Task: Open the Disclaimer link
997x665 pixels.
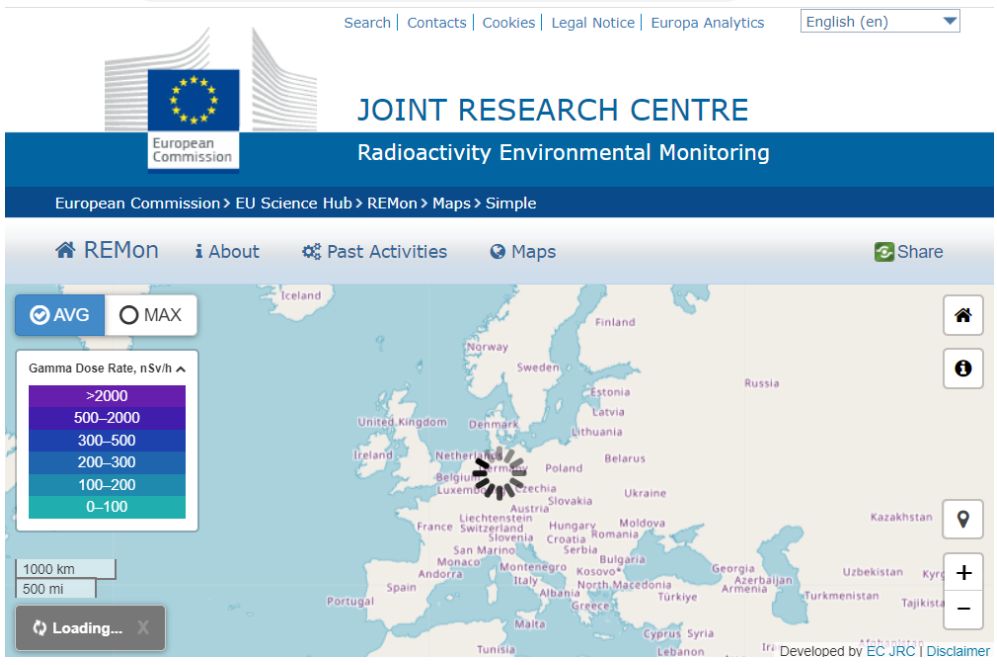Action: (x=958, y=651)
